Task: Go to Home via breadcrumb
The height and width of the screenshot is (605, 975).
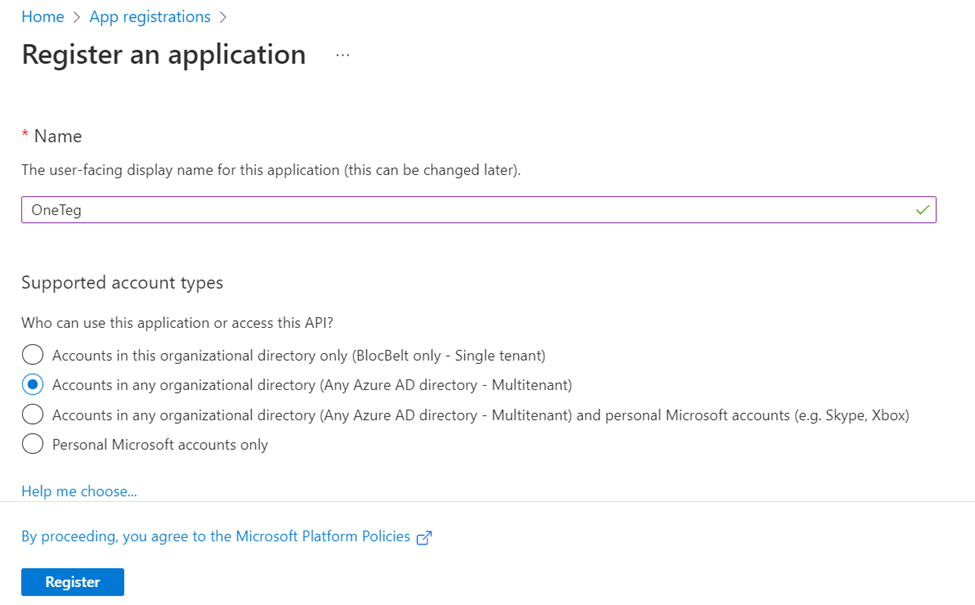Action: point(43,17)
